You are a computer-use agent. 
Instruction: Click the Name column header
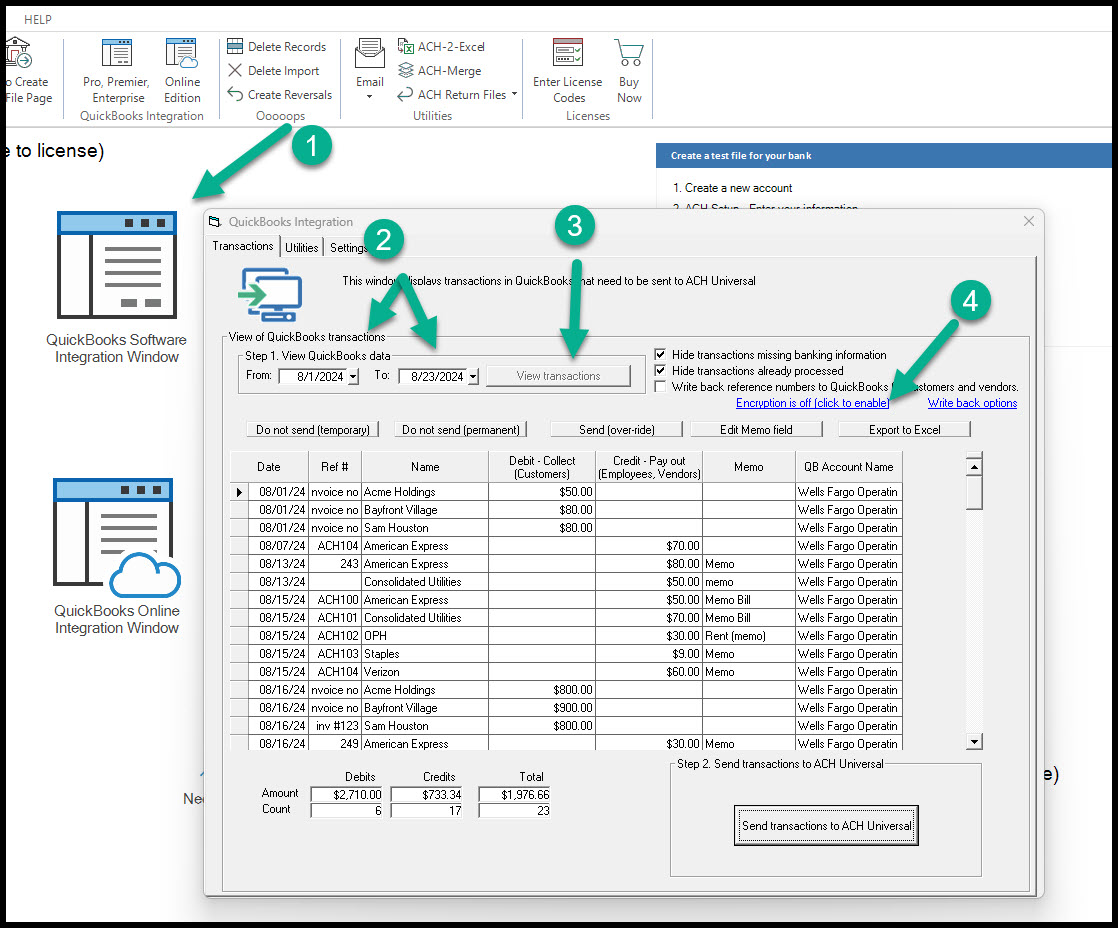pos(425,467)
